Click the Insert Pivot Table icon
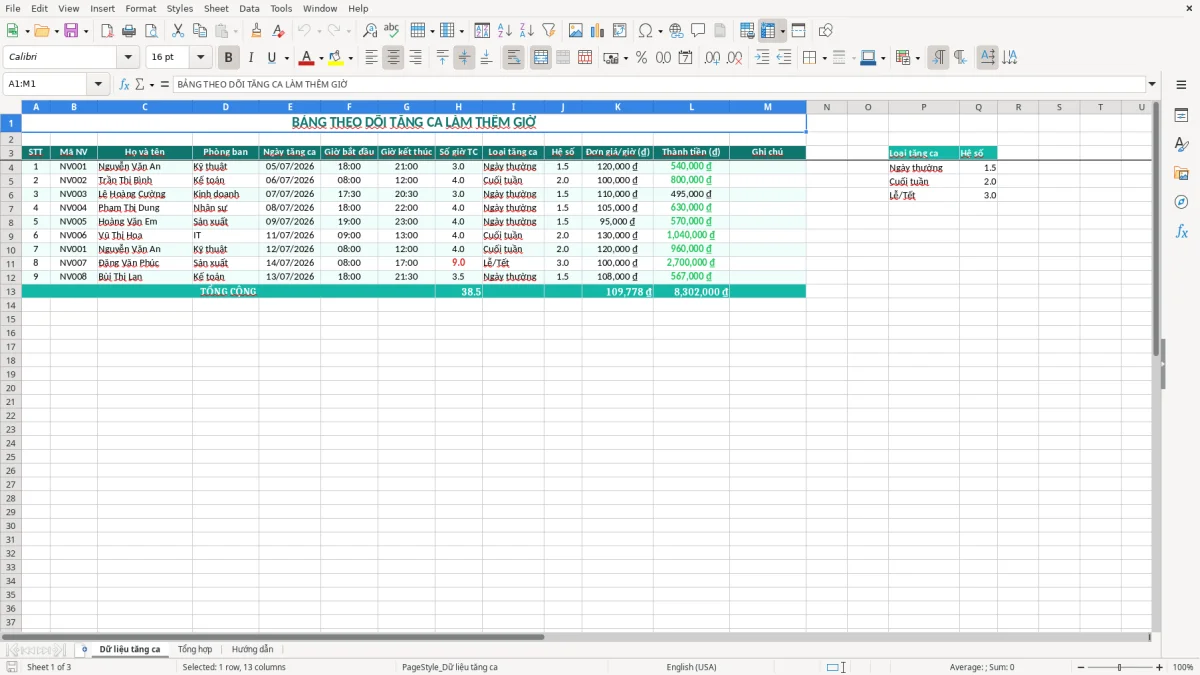 pyautogui.click(x=620, y=31)
